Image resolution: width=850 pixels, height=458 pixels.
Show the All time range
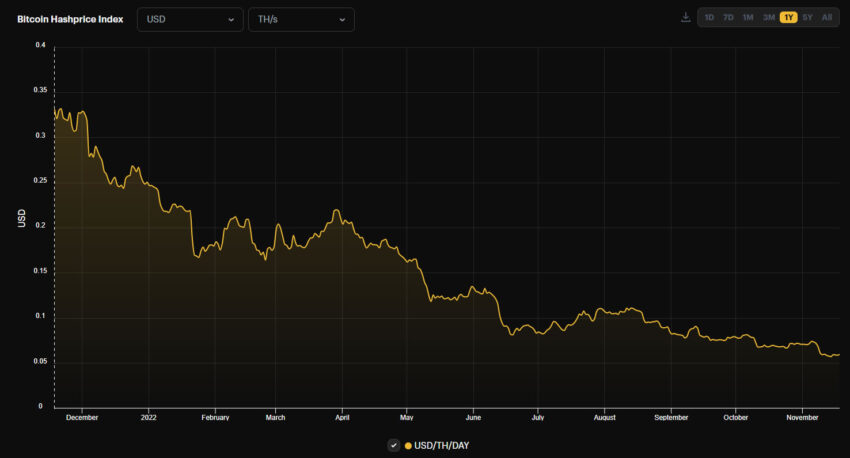click(827, 17)
